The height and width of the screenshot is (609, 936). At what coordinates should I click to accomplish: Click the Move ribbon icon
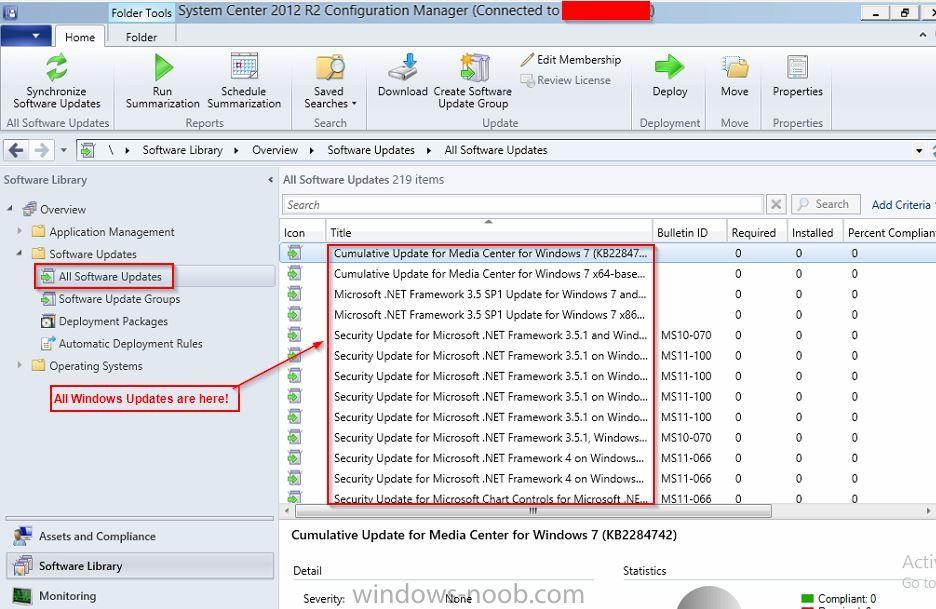tap(734, 67)
